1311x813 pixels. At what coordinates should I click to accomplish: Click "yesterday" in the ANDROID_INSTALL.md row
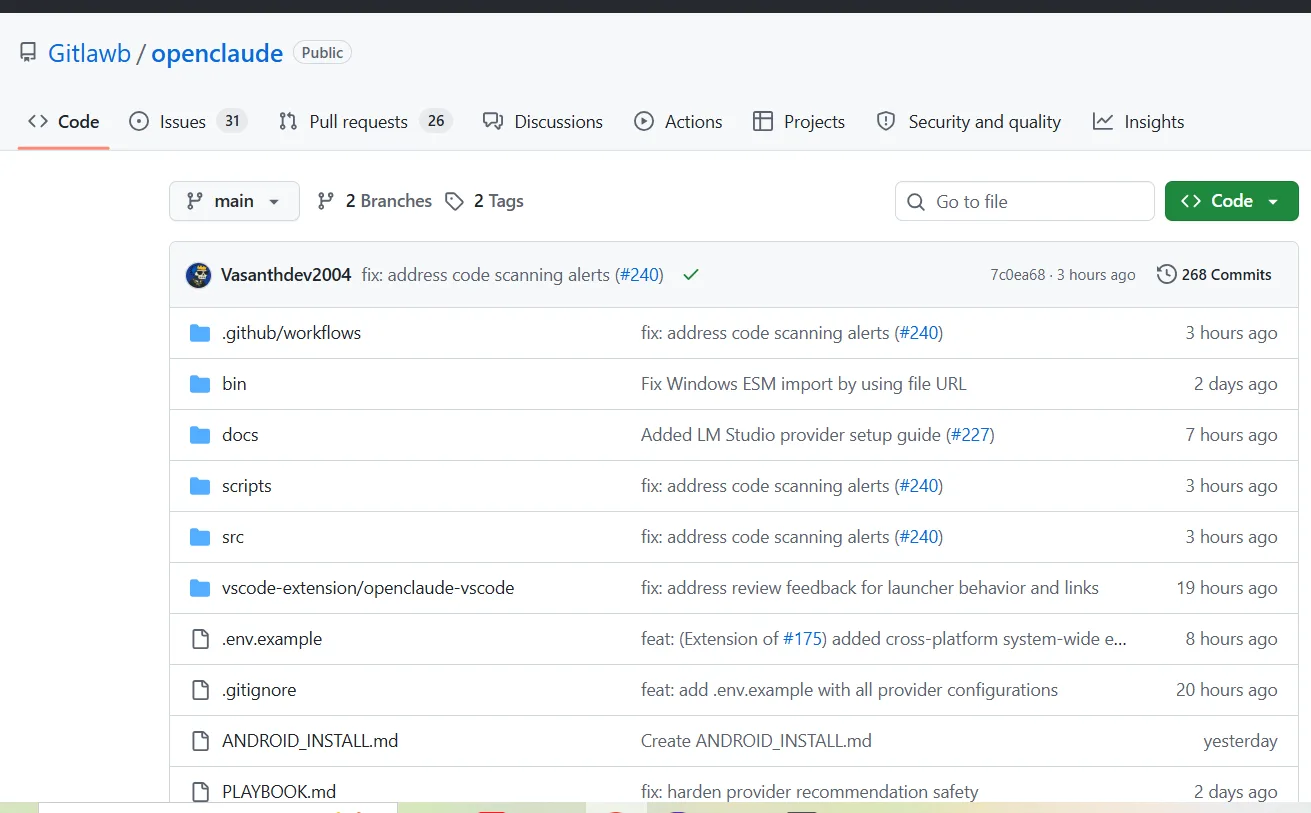click(x=1240, y=741)
